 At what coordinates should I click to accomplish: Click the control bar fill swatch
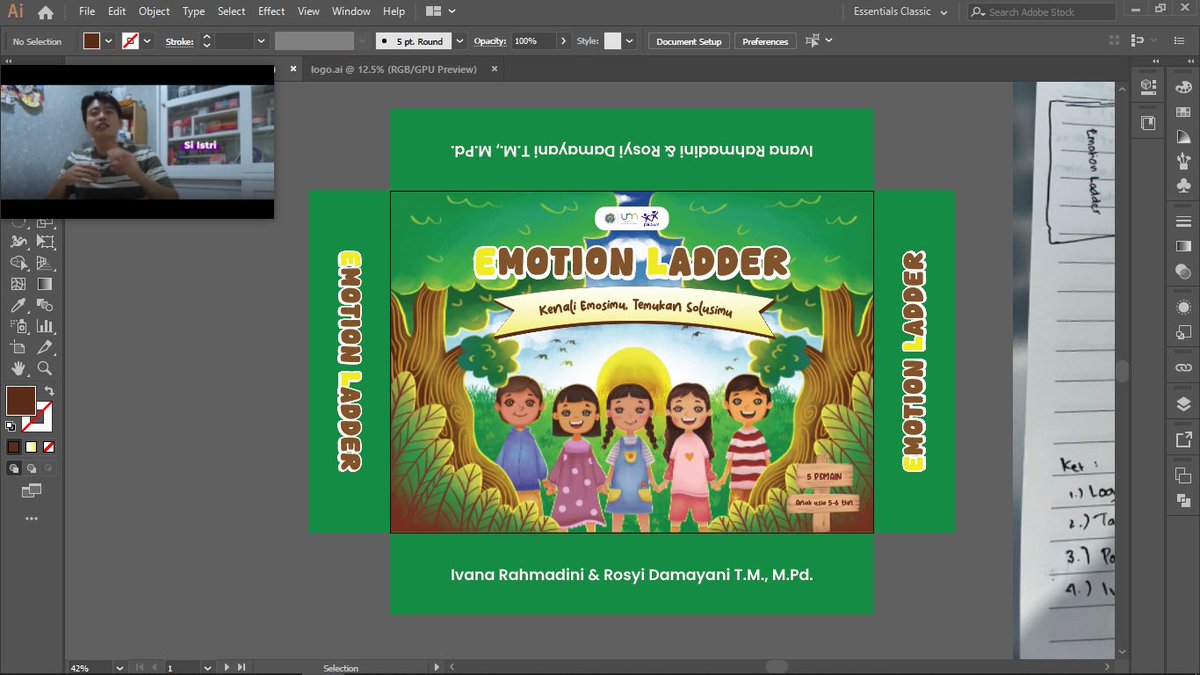(92, 41)
